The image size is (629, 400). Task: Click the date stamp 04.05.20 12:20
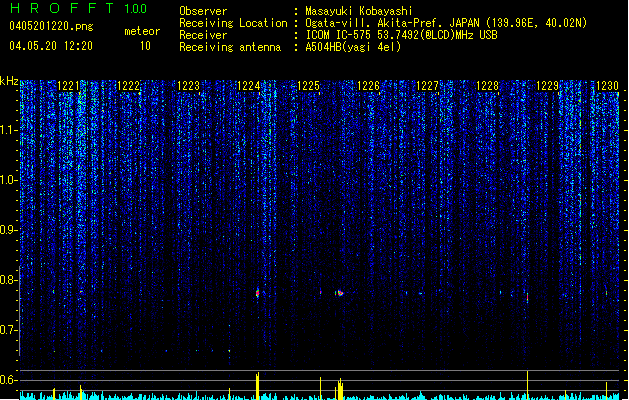[x=51, y=46]
